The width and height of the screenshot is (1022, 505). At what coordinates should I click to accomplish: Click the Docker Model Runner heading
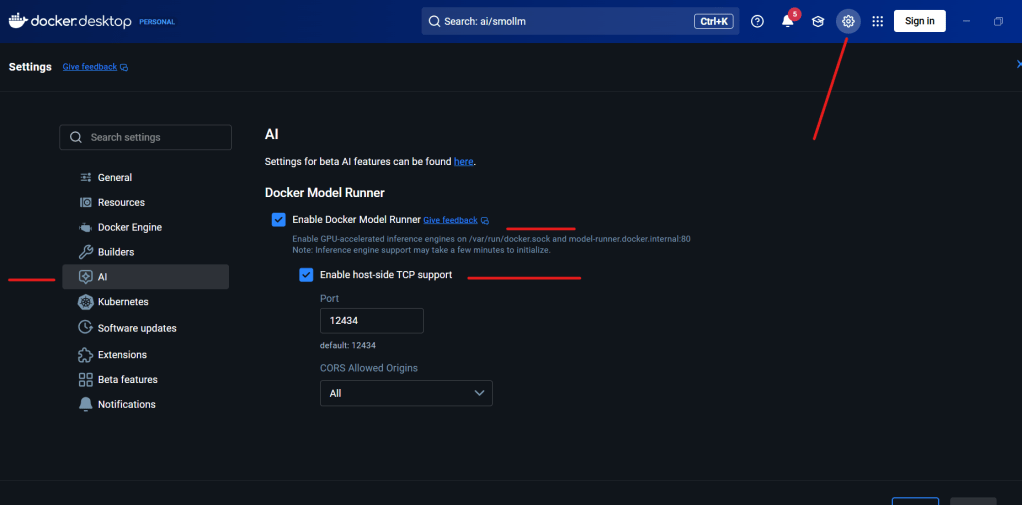(325, 193)
